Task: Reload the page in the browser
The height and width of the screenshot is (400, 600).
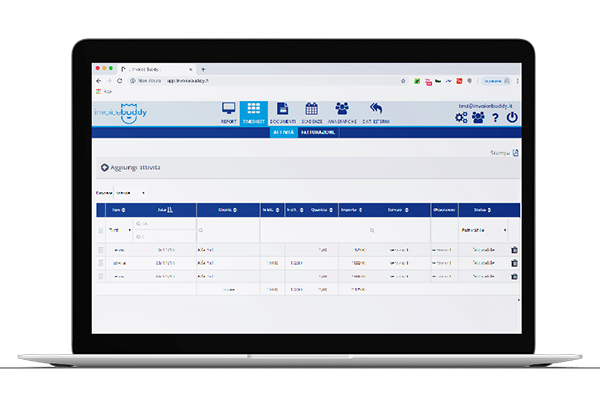Action: (x=119, y=81)
